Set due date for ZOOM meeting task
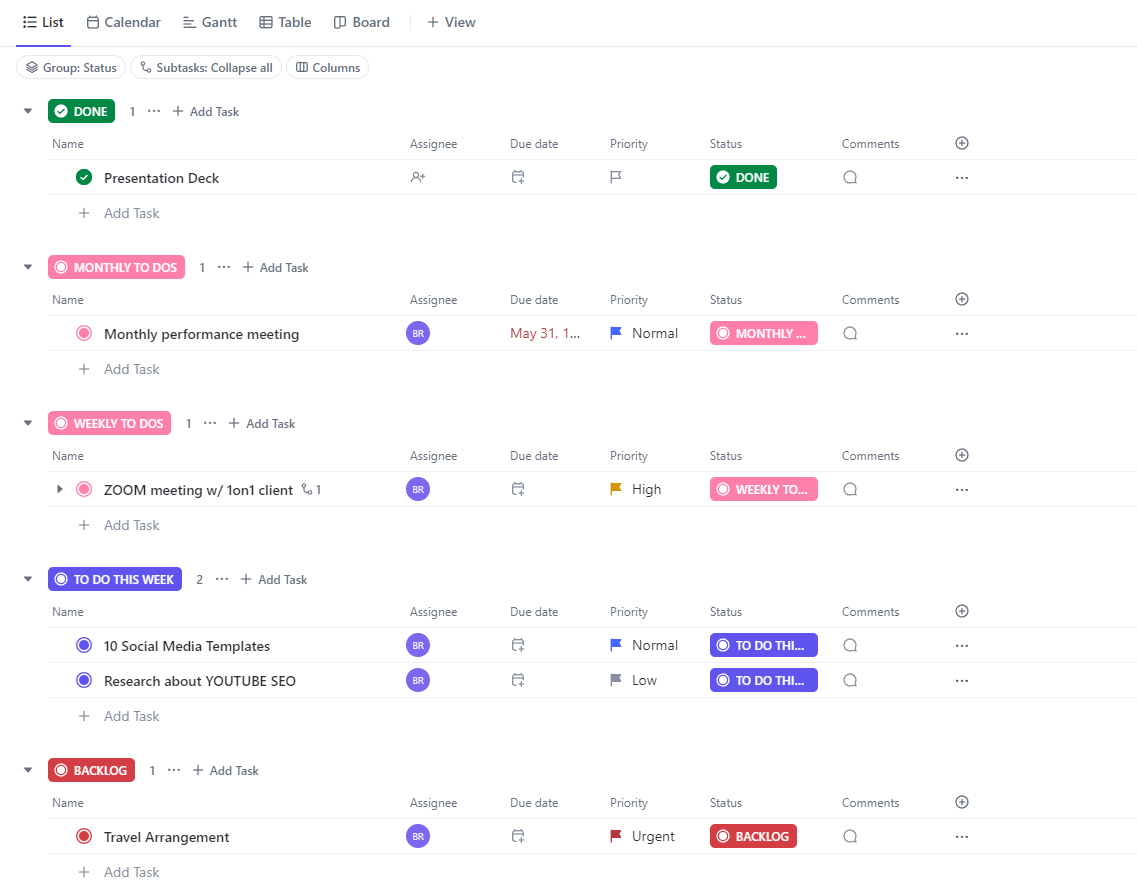 point(518,489)
